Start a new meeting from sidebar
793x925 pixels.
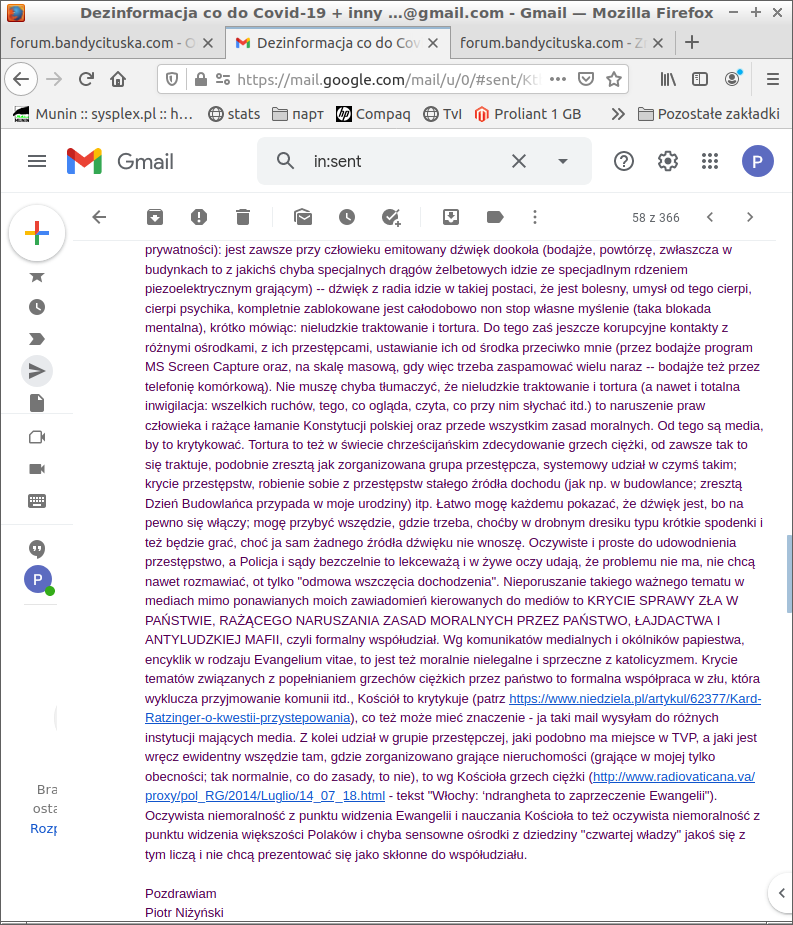(x=37, y=437)
